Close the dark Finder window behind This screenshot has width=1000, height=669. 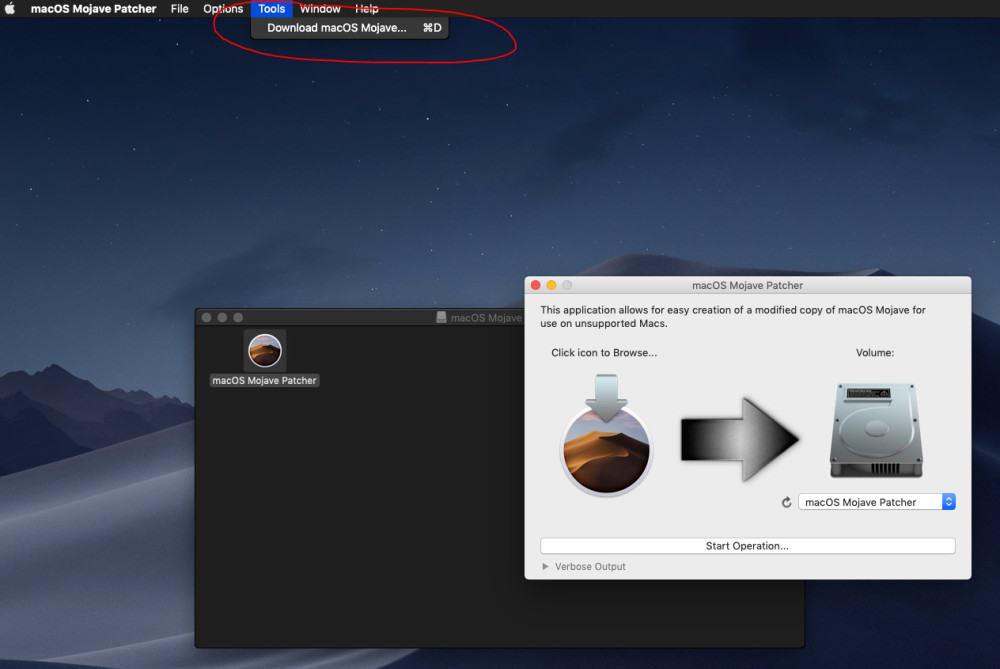coord(206,317)
